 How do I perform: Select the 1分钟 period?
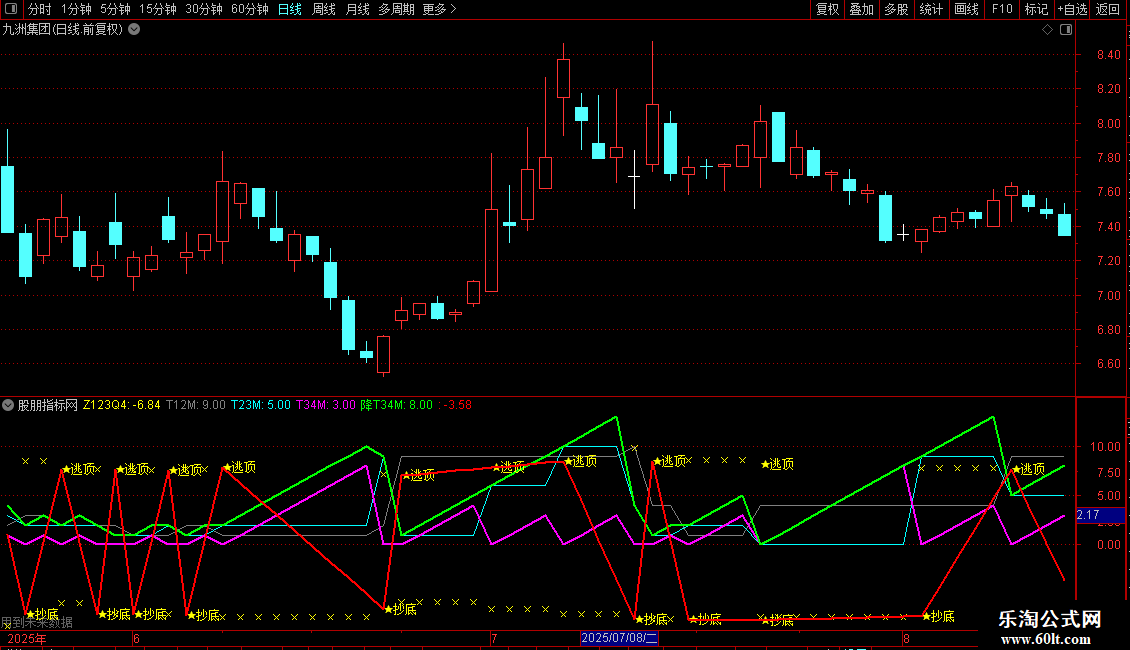coord(76,9)
